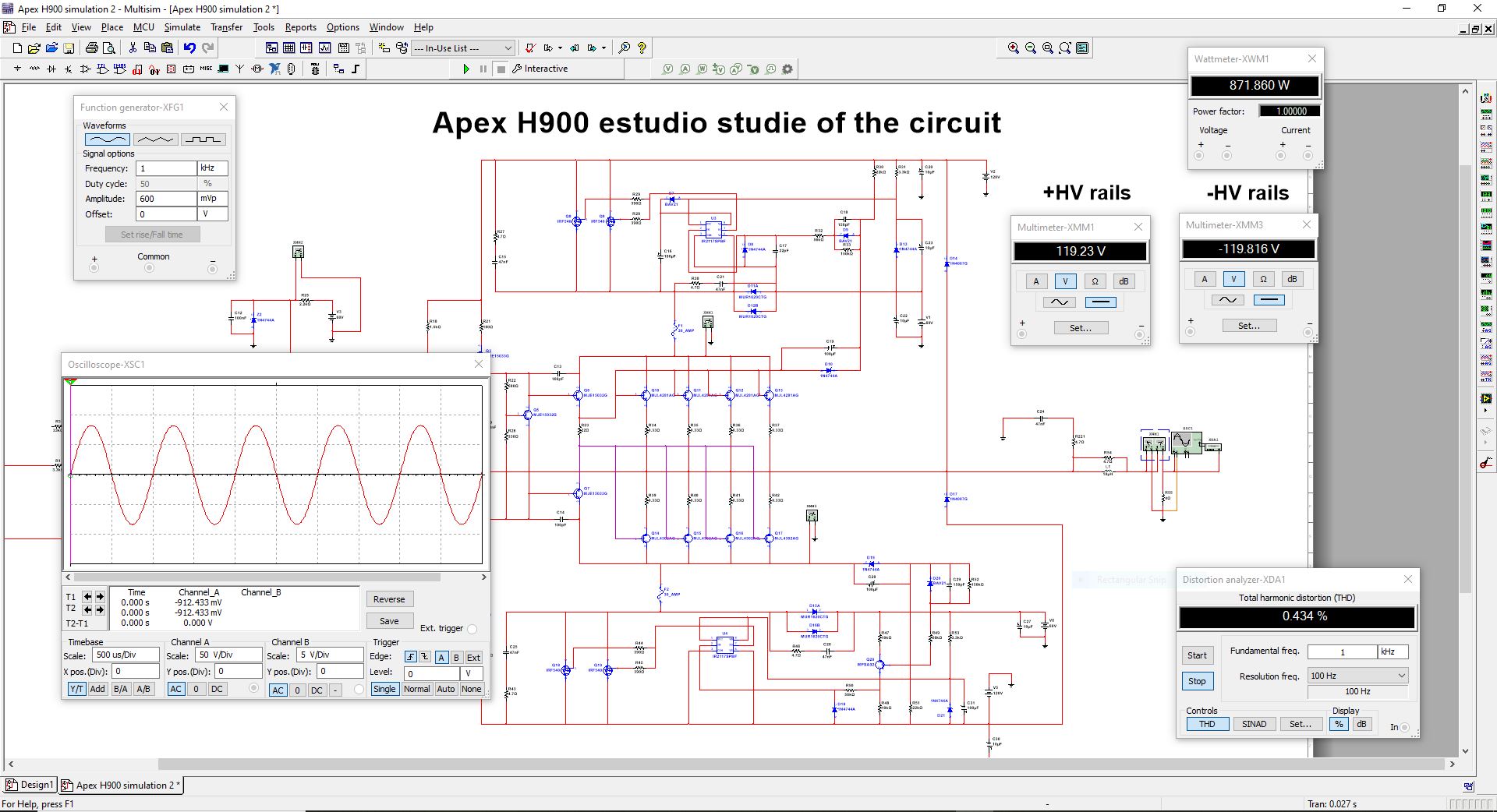The width and height of the screenshot is (1497, 812).
Task: Select dB mode on Multimeter-XMM3
Action: coord(1292,279)
